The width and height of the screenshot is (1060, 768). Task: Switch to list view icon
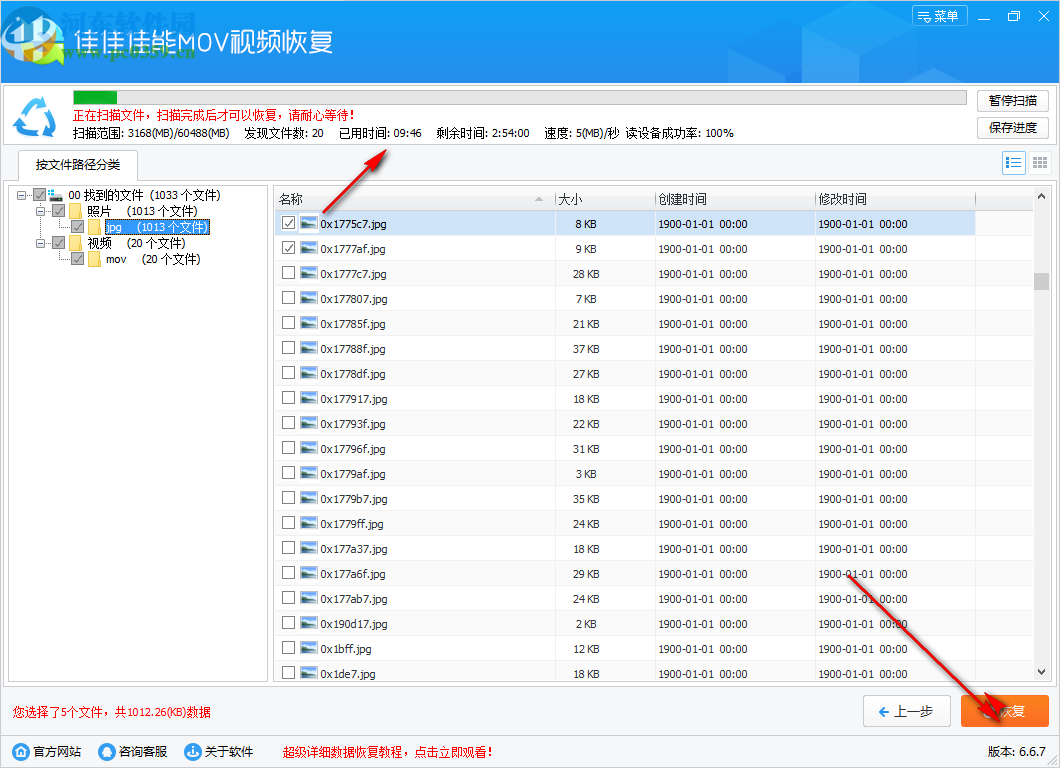click(x=1013, y=163)
